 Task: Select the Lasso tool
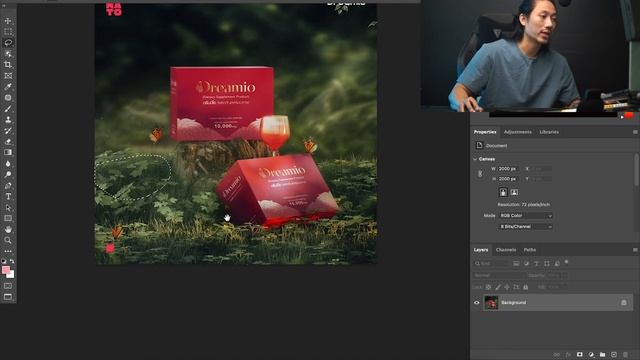pyautogui.click(x=8, y=43)
